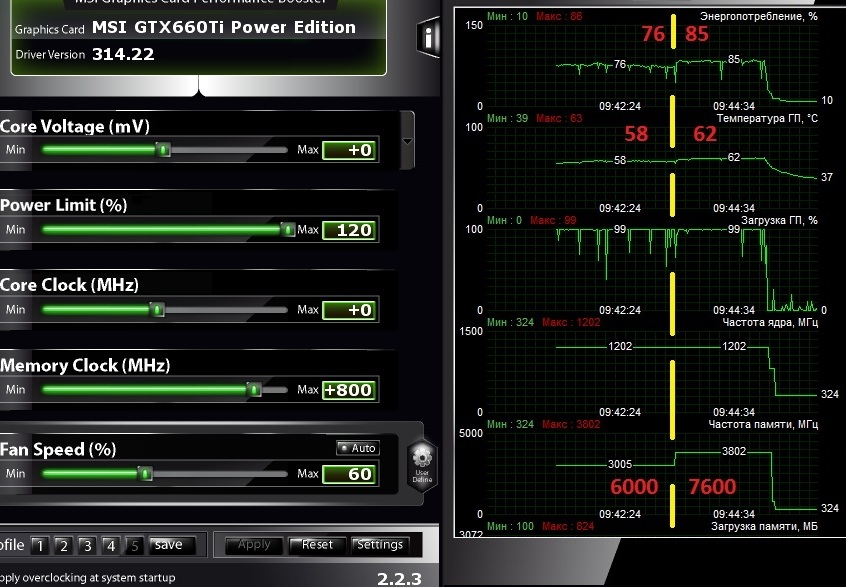Click the driver version 314.22 text

pos(123,54)
